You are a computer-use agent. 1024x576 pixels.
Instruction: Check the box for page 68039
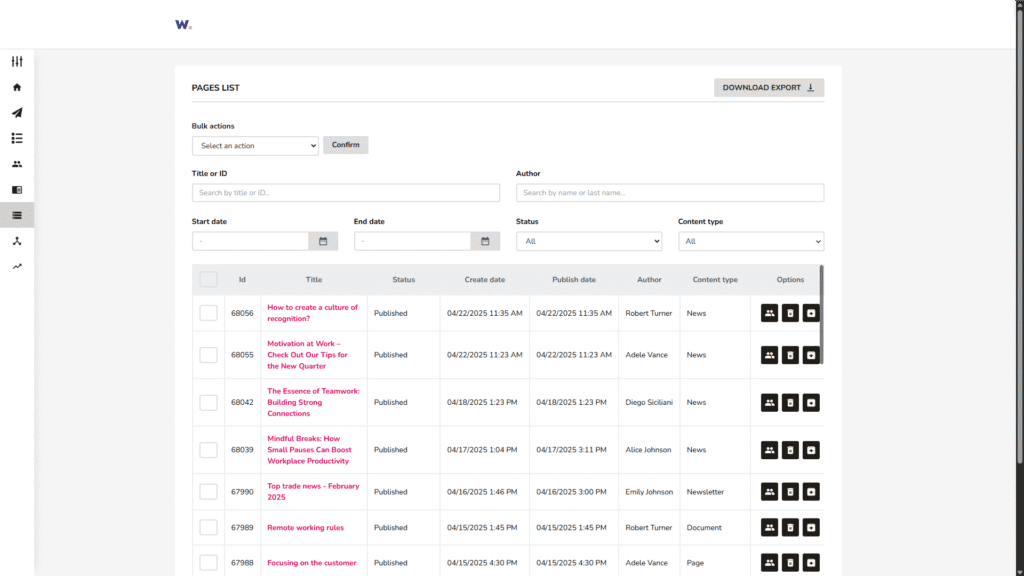click(208, 450)
